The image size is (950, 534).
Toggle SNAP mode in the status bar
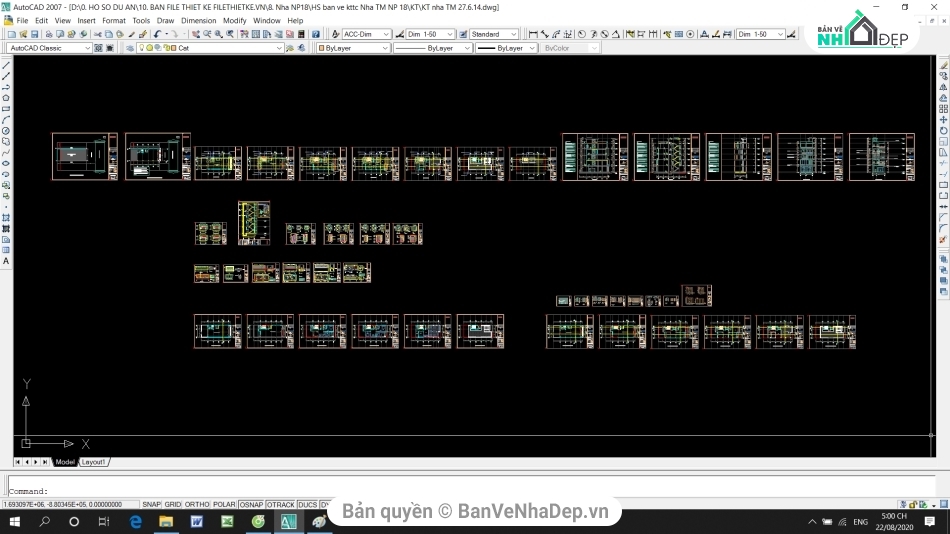click(151, 505)
